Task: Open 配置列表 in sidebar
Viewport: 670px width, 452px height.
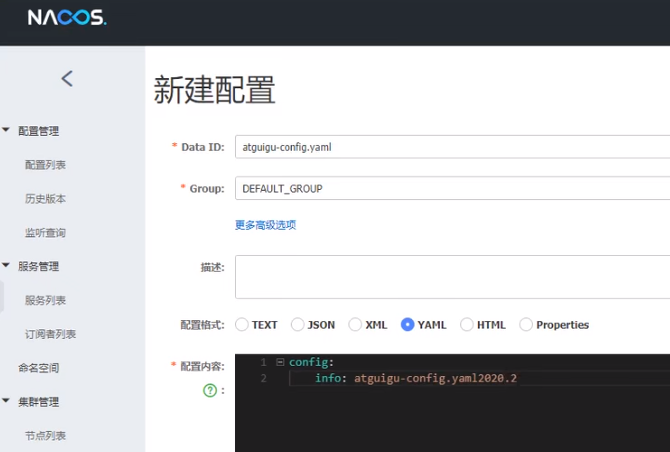Action: pos(46,164)
